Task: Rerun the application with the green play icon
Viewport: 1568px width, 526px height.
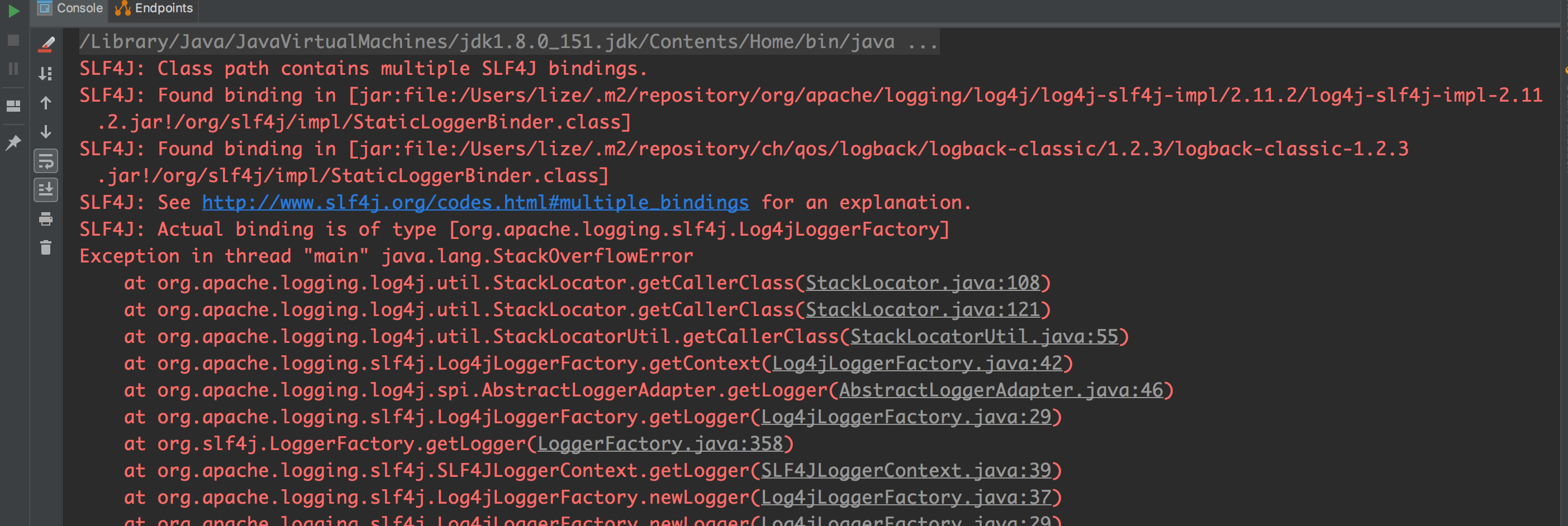Action: click(13, 11)
